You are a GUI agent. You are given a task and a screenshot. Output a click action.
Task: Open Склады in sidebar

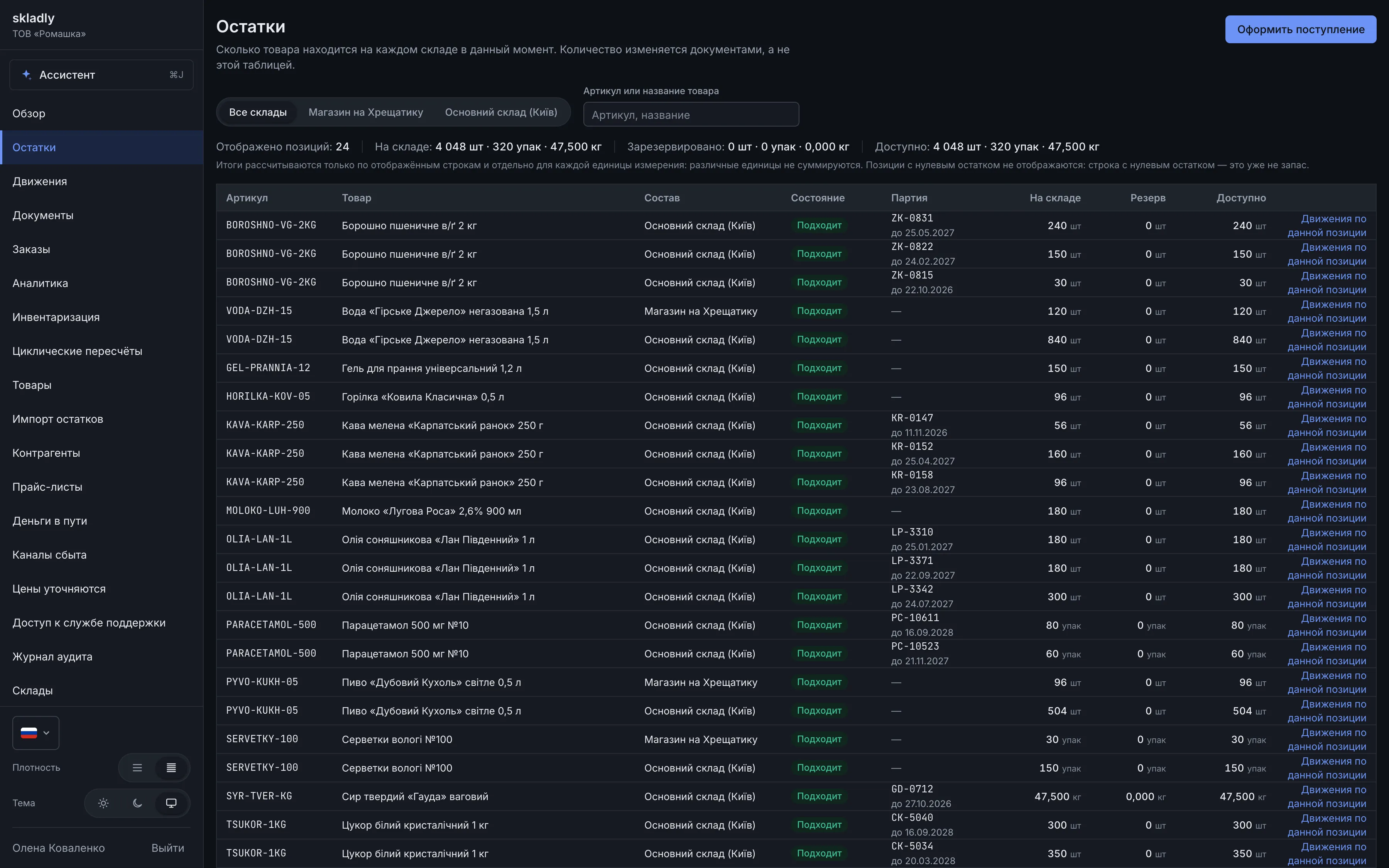click(x=101, y=691)
